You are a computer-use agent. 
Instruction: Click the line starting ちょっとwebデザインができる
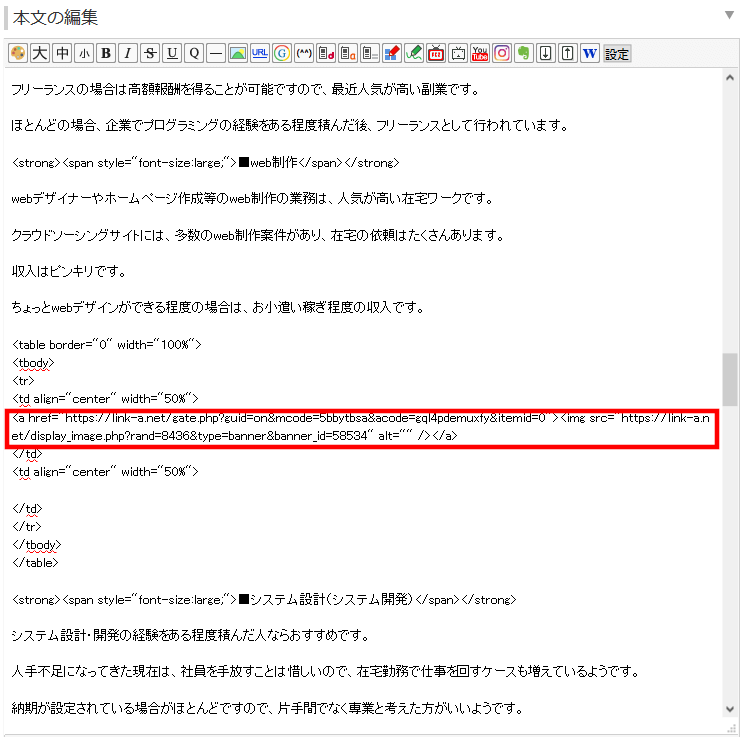coord(218,308)
